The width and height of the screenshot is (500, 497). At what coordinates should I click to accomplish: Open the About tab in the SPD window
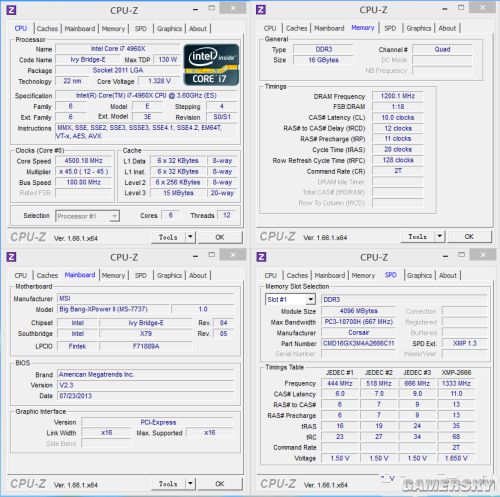pos(447,276)
